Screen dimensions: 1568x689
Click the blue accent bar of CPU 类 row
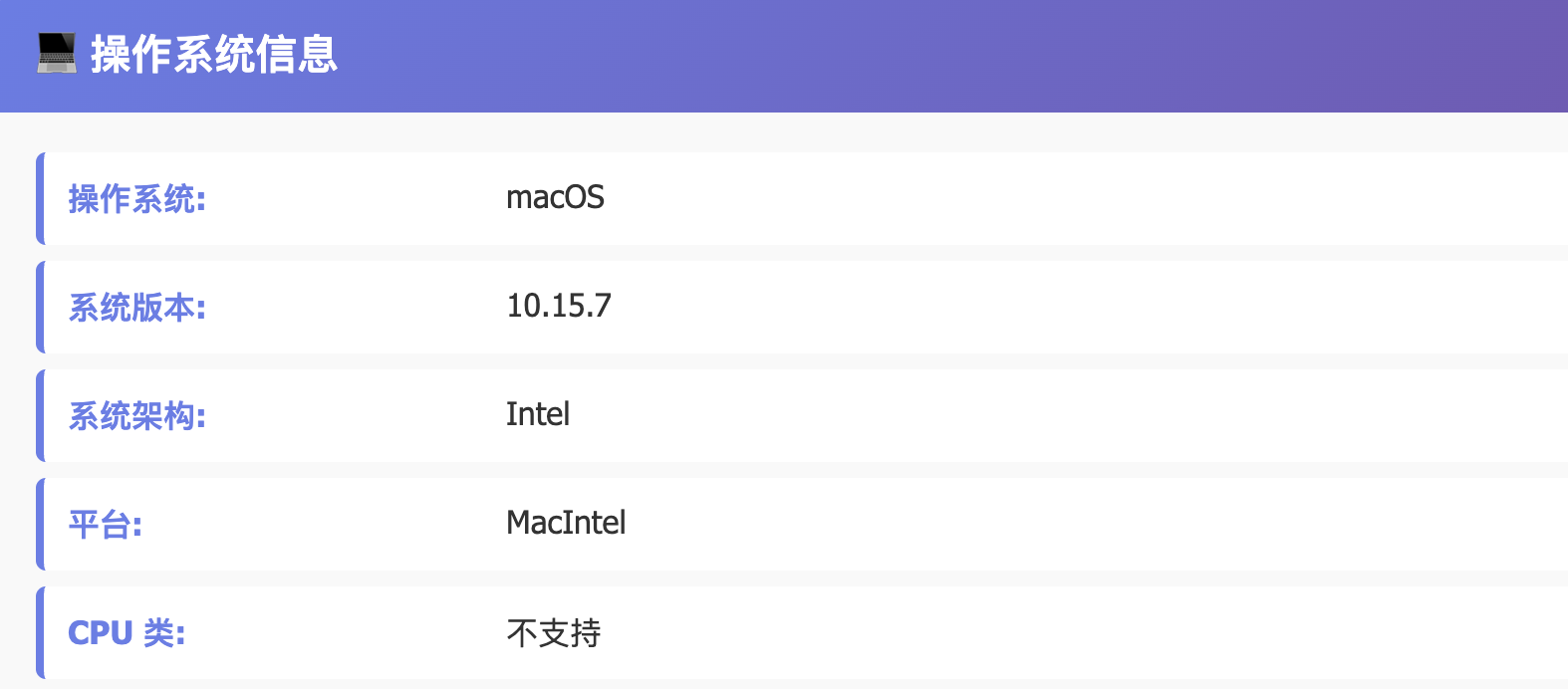[41, 633]
